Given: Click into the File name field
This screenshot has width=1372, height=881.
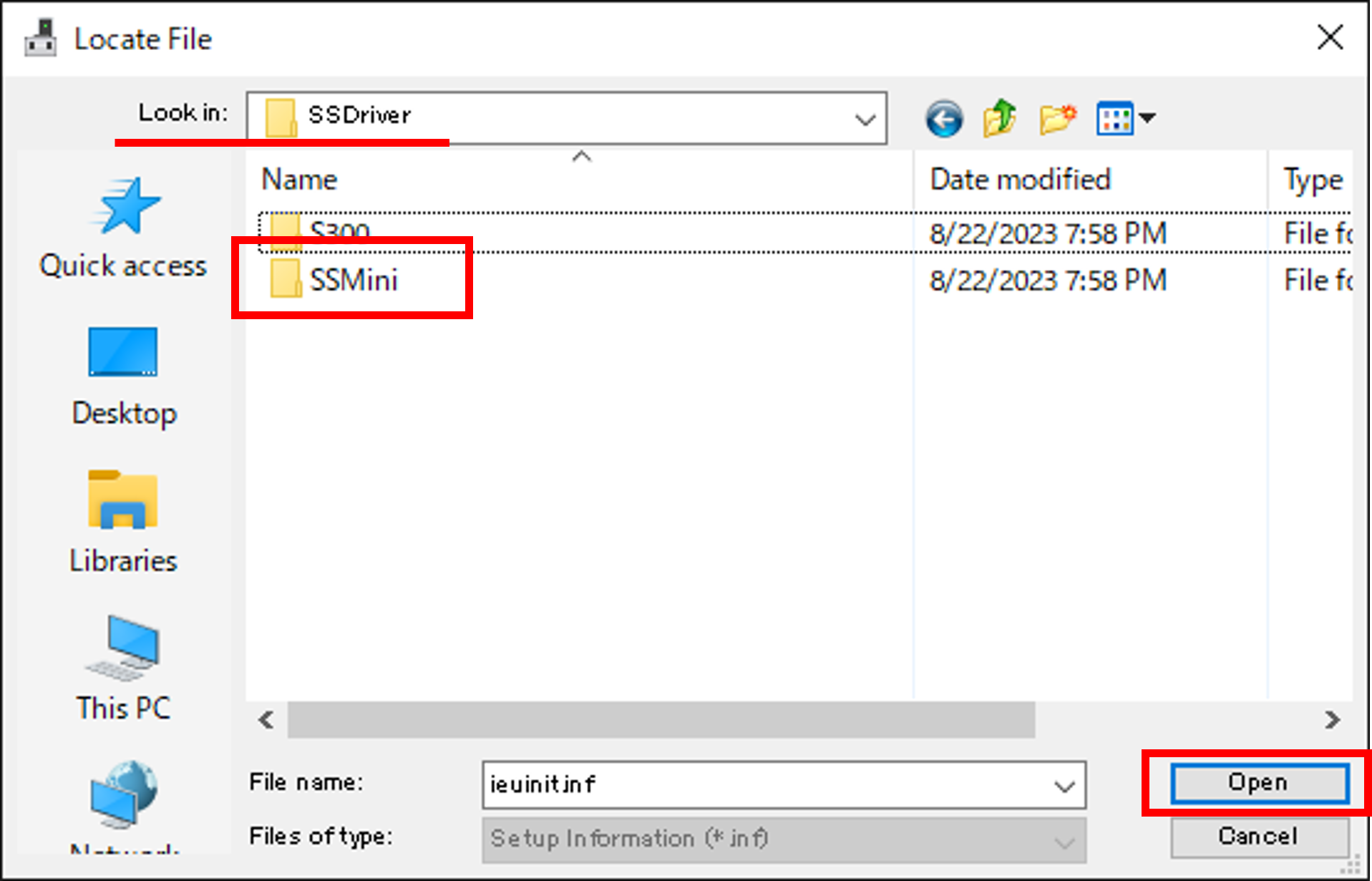Looking at the screenshot, I should (x=764, y=785).
